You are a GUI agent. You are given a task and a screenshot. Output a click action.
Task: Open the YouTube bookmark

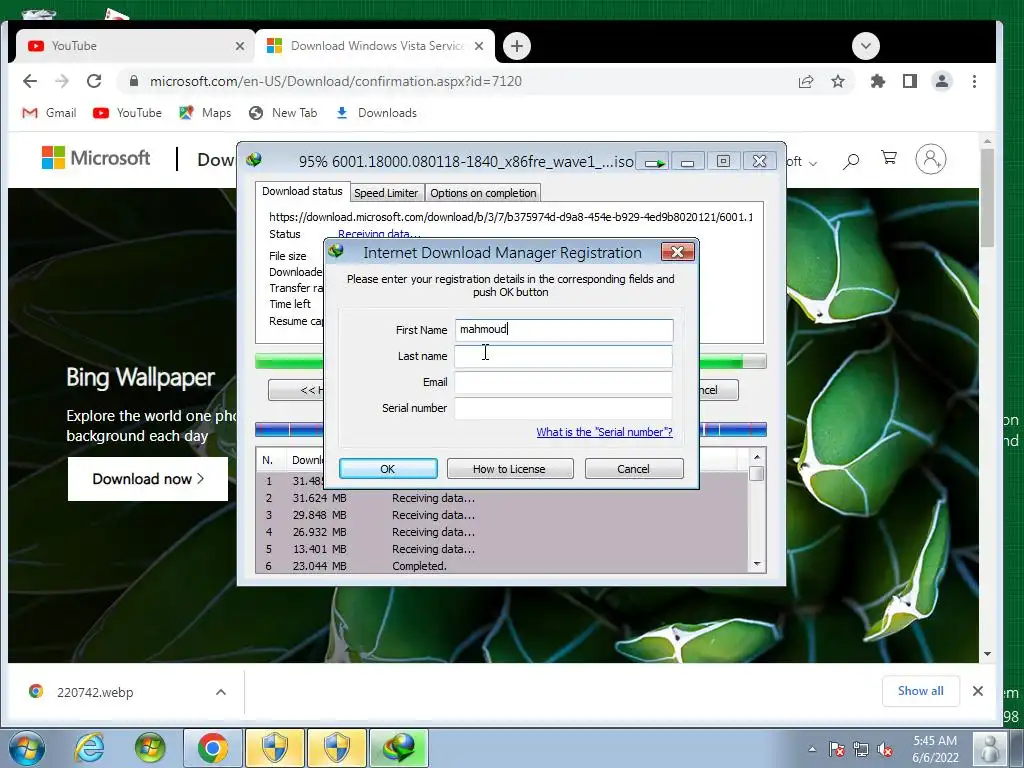(x=127, y=113)
